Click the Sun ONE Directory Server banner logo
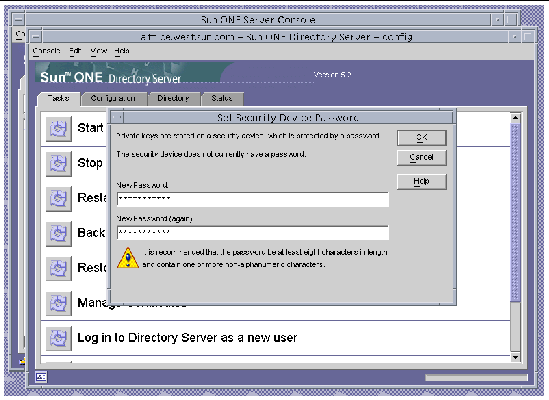The height and width of the screenshot is (400, 549). point(110,77)
